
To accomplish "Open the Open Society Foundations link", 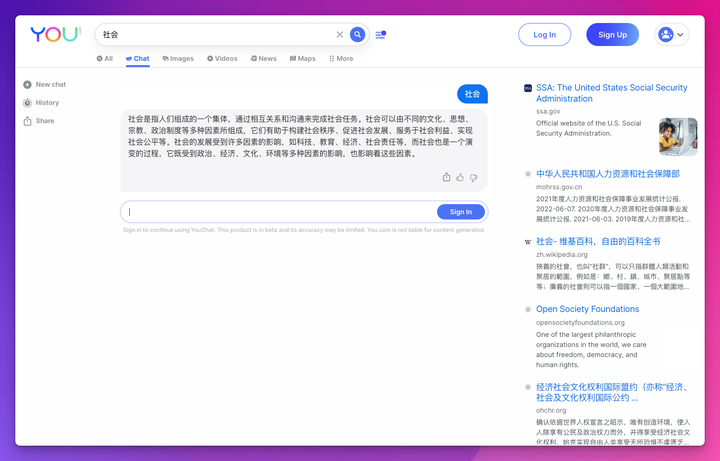I will click(x=587, y=309).
